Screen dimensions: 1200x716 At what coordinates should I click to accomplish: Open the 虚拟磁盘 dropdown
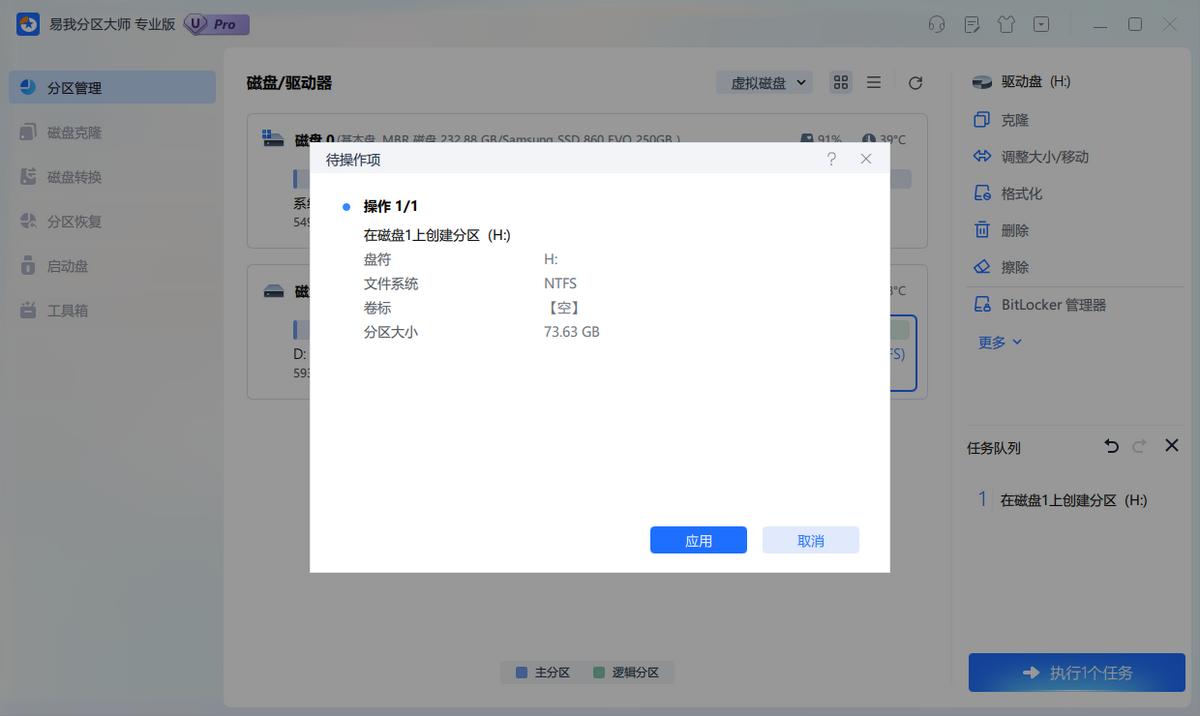(764, 82)
